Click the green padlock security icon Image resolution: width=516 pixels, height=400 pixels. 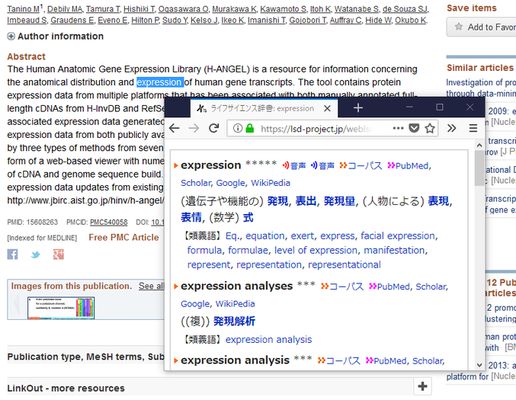point(250,128)
